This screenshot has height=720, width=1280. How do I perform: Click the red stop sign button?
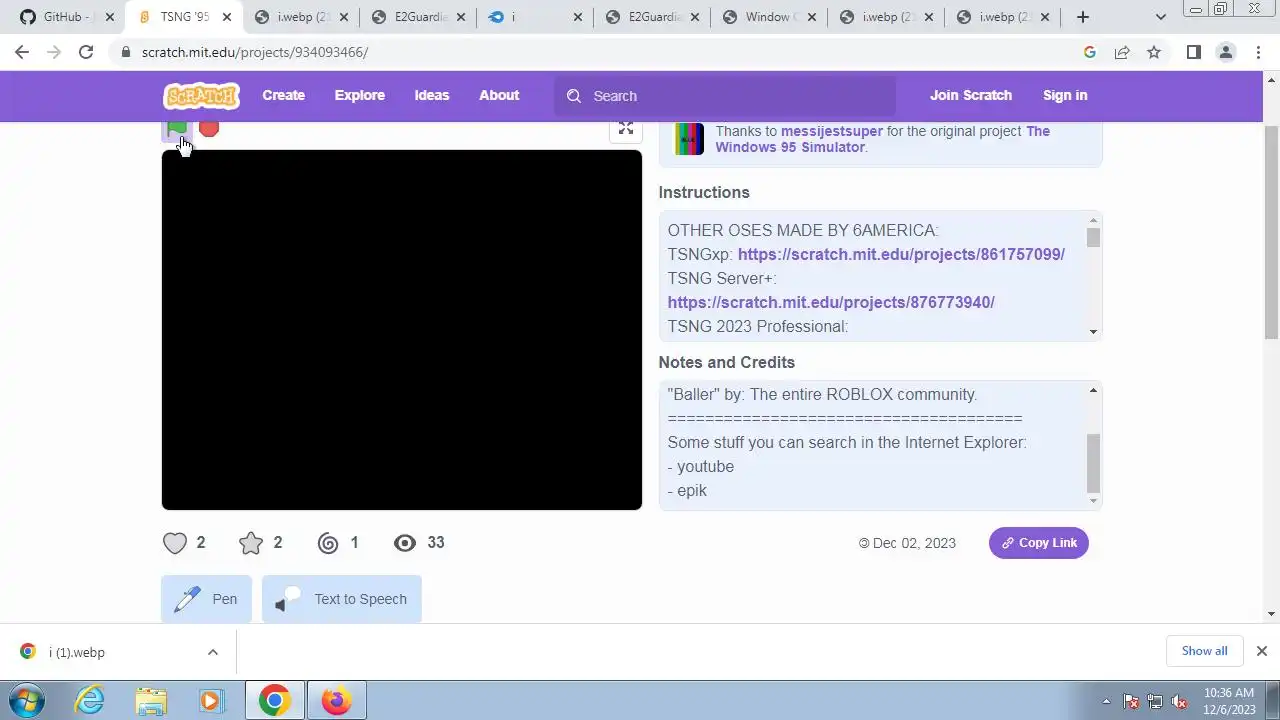click(208, 129)
